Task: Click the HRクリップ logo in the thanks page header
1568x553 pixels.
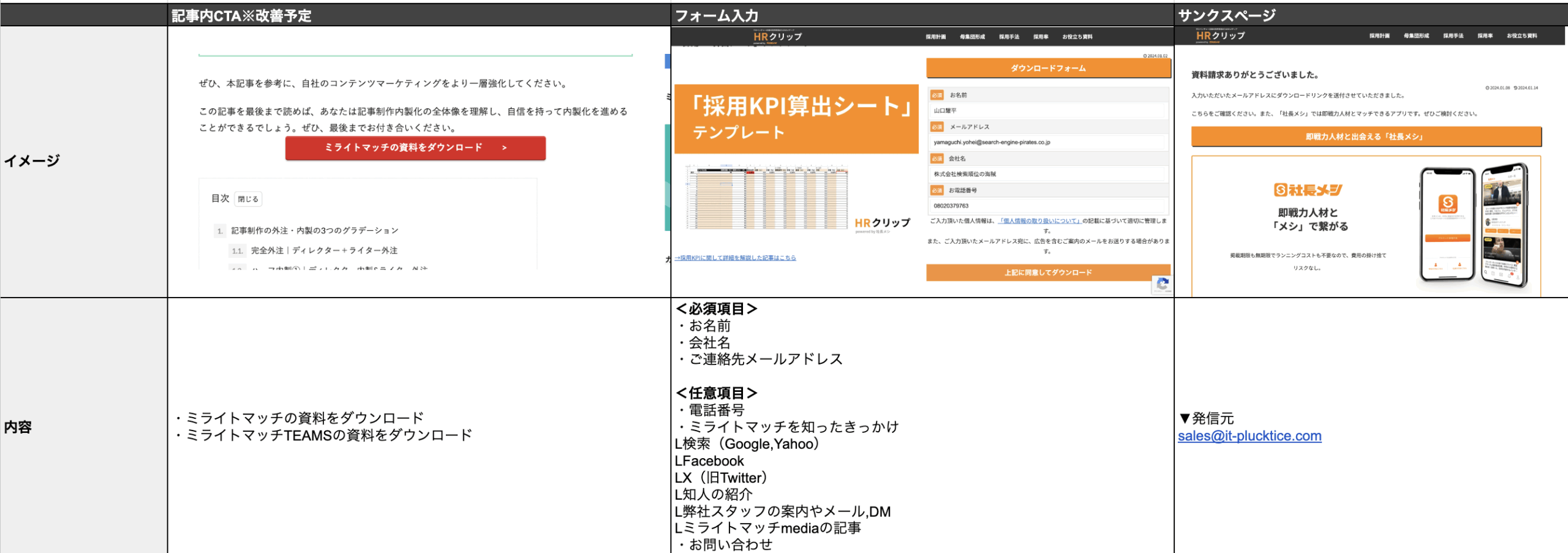Action: (1227, 36)
